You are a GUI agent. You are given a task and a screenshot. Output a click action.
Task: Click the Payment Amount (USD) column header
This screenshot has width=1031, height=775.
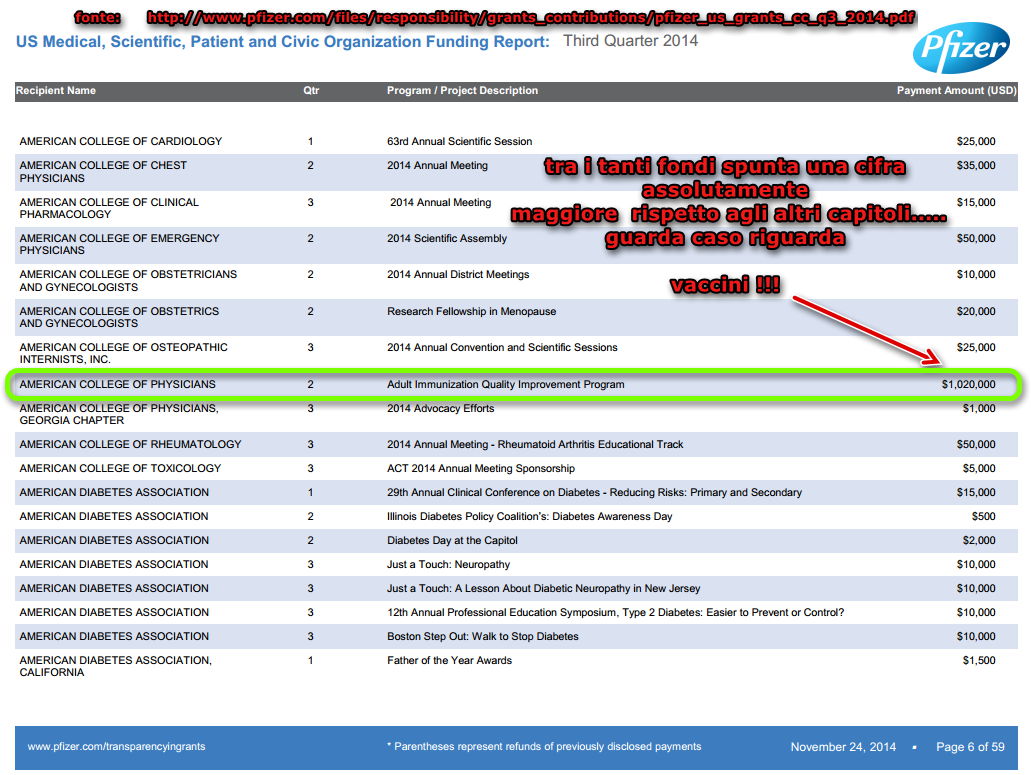pyautogui.click(x=957, y=91)
